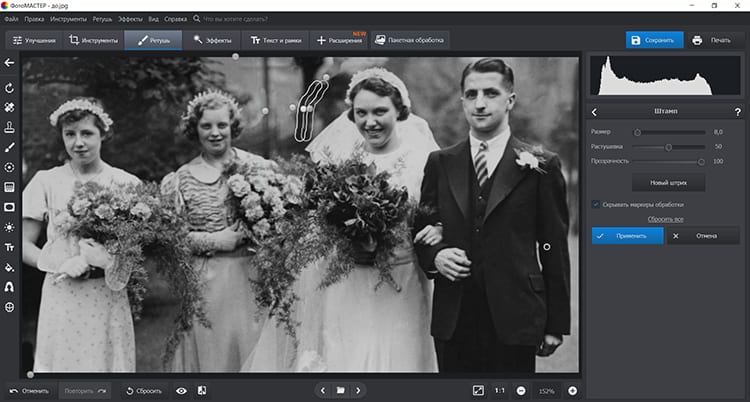The height and width of the screenshot is (402, 750).
Task: Select the paint bucket fill tool
Action: coord(9,267)
